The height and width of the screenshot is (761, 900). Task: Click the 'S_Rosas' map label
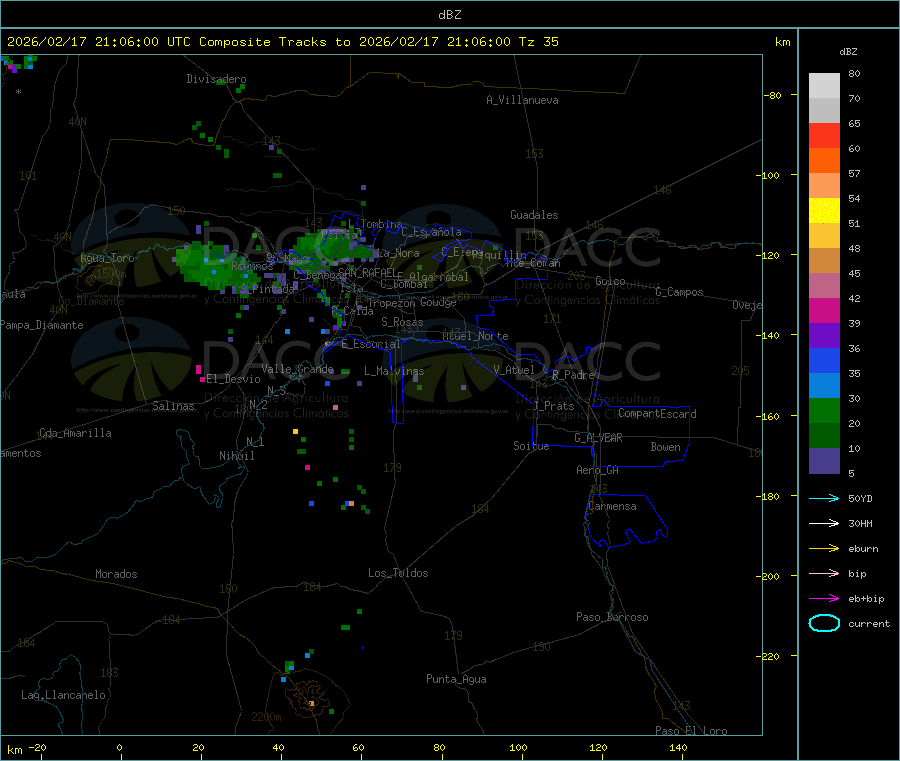point(402,322)
